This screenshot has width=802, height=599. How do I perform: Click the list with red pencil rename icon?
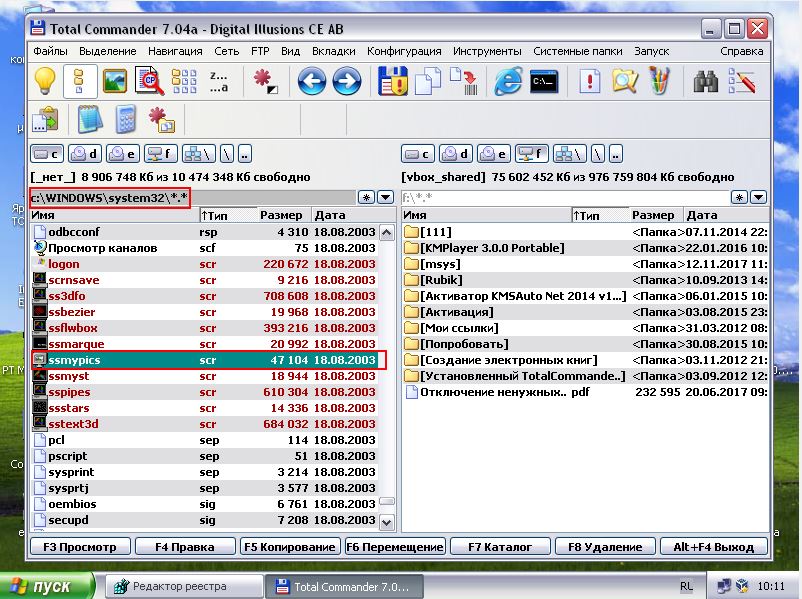(x=742, y=81)
